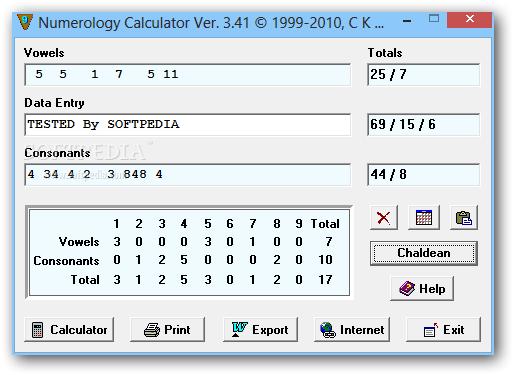
Task: Select the name total 69 / 15 / 6 field
Action: pyautogui.click(x=424, y=125)
